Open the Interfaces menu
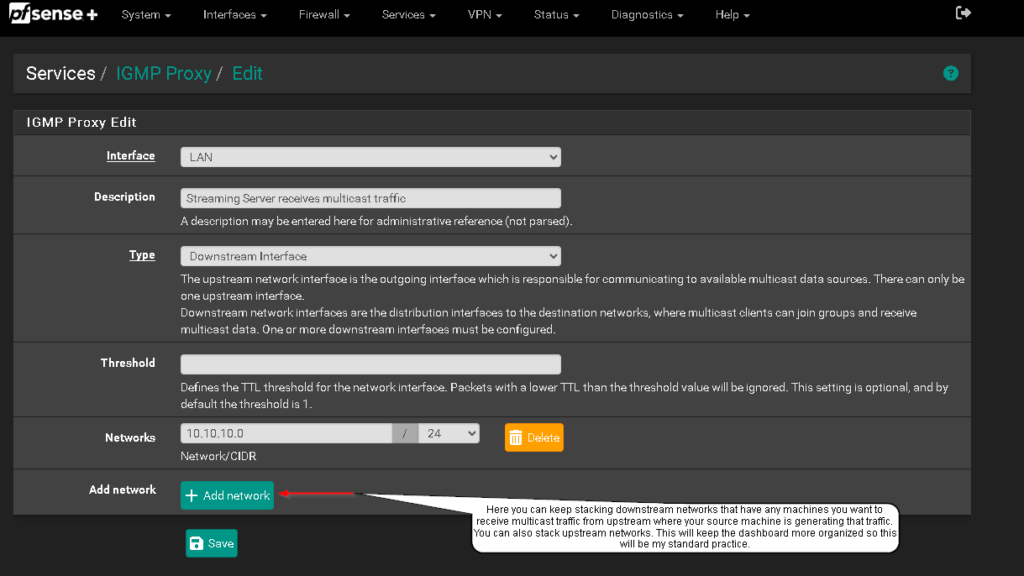This screenshot has height=576, width=1024. click(x=234, y=15)
